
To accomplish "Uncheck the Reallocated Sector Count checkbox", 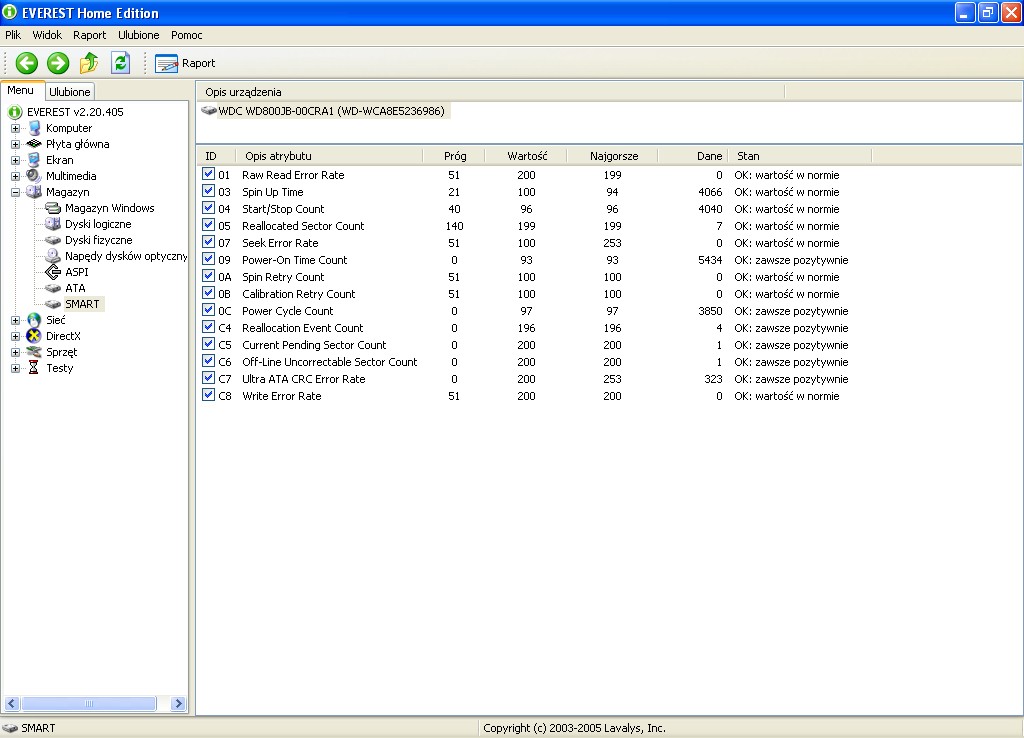I will tap(208, 225).
